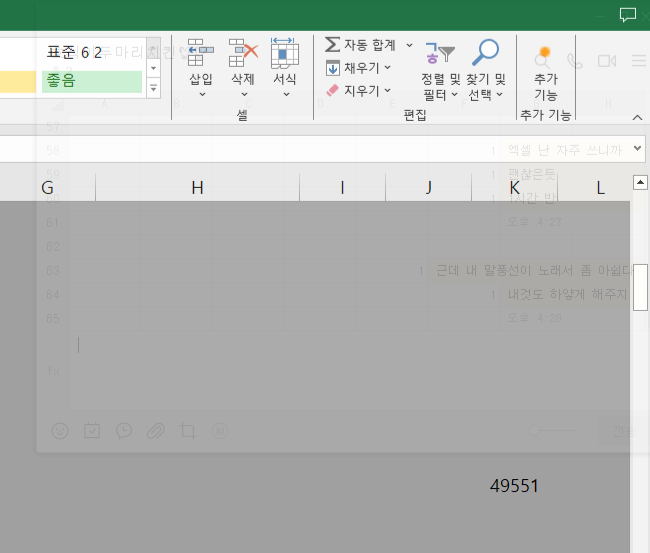Click the vertical scrollbar up arrow
Screen dimensions: 650x553
pos(640,182)
